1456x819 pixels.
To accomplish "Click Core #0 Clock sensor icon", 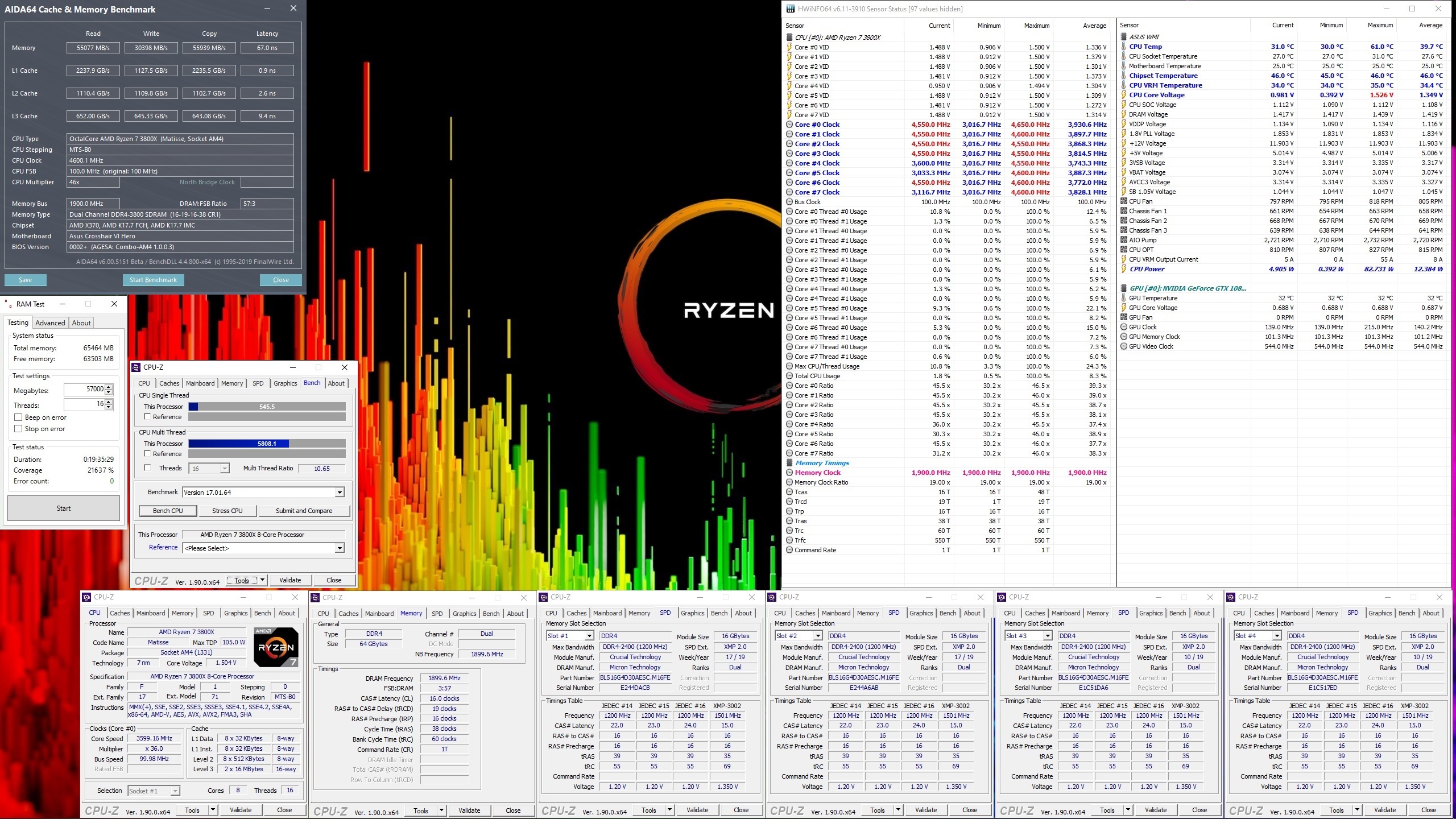I will [x=789, y=125].
